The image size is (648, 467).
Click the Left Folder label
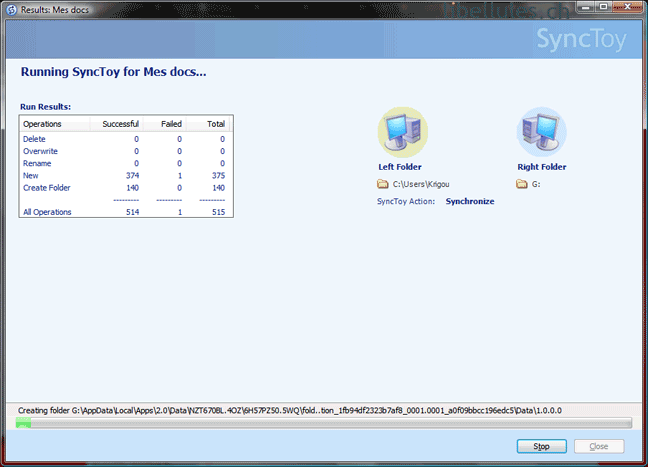pos(400,167)
